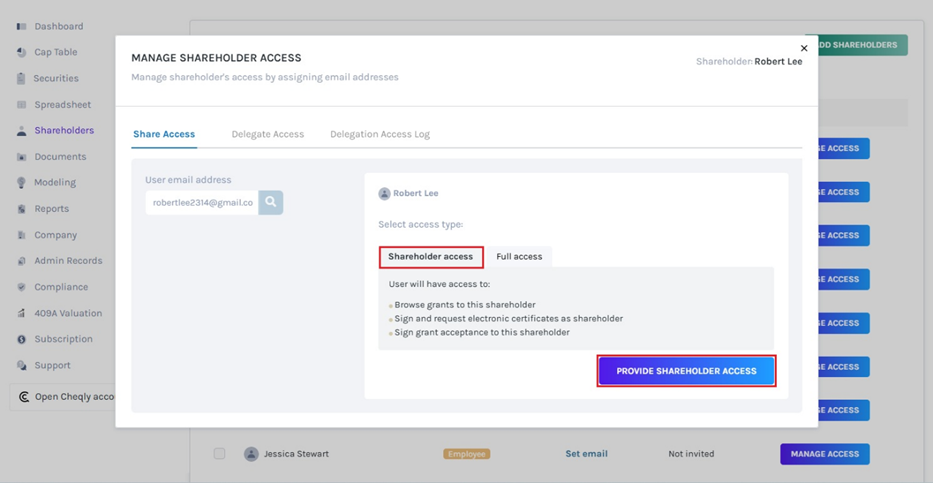This screenshot has height=483, width=933.
Task: Click Robert Lee's avatar icon
Action: [384, 193]
